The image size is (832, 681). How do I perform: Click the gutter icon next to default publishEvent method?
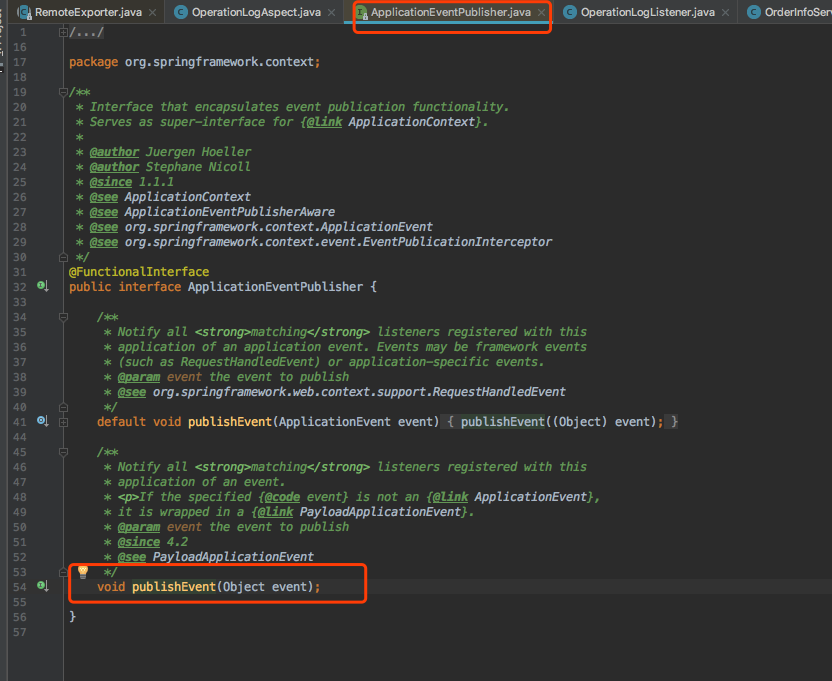coord(42,422)
